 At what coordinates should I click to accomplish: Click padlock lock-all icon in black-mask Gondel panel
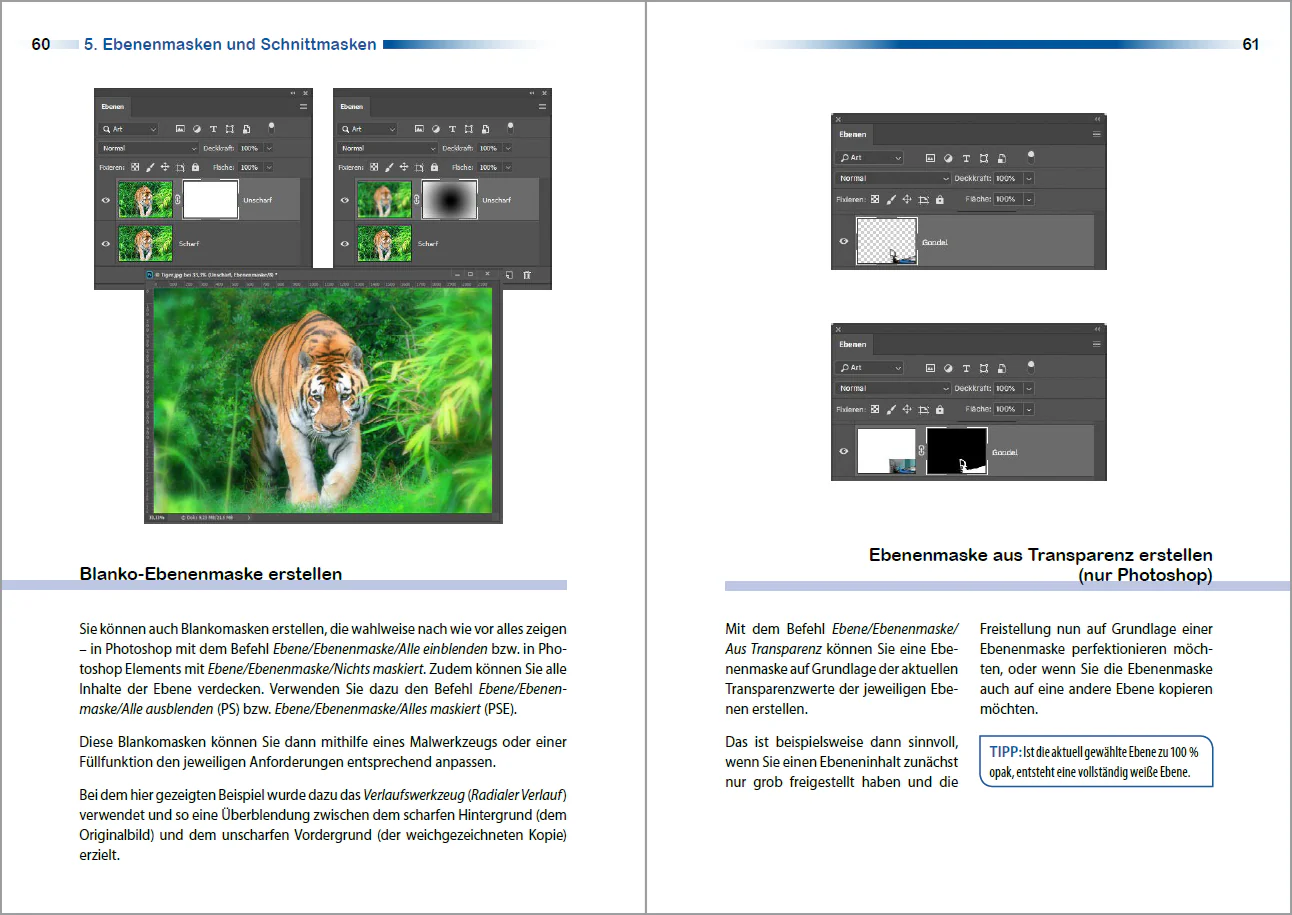tap(939, 410)
